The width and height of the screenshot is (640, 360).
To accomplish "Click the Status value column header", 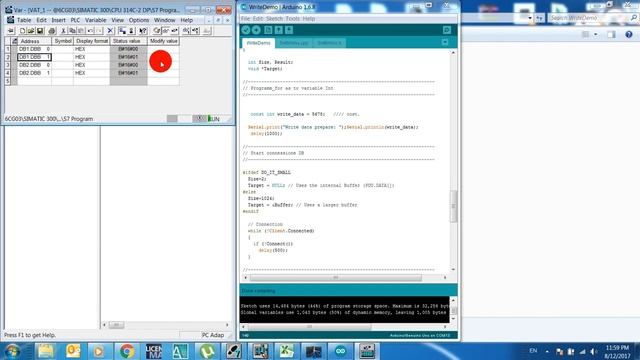I will pyautogui.click(x=129, y=41).
